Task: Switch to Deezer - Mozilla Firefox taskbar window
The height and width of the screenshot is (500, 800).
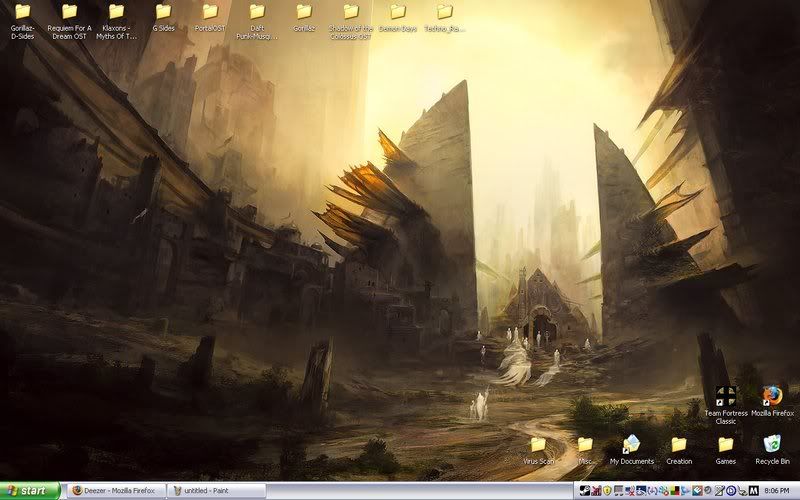Action: (113, 491)
